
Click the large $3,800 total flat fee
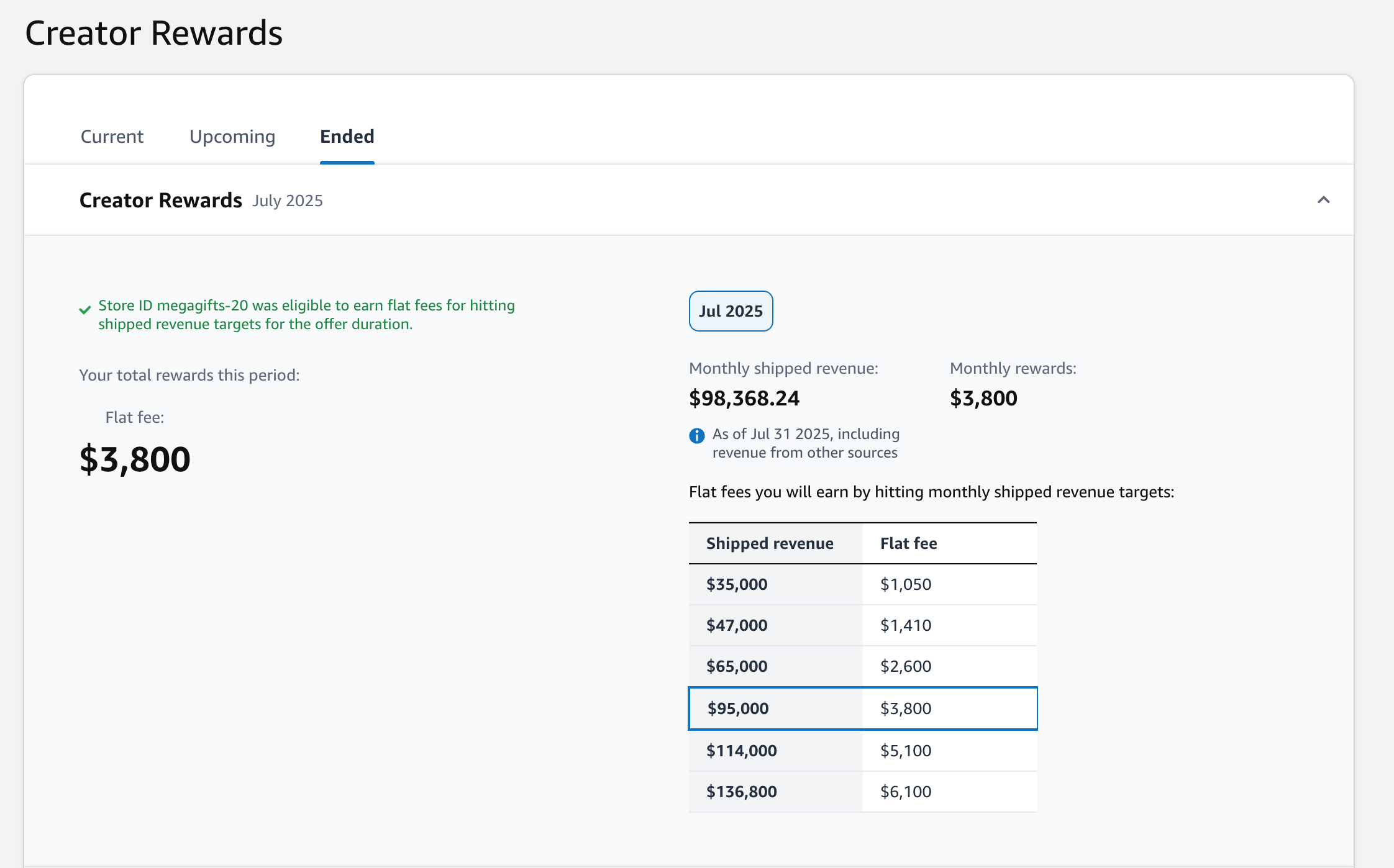coord(135,459)
